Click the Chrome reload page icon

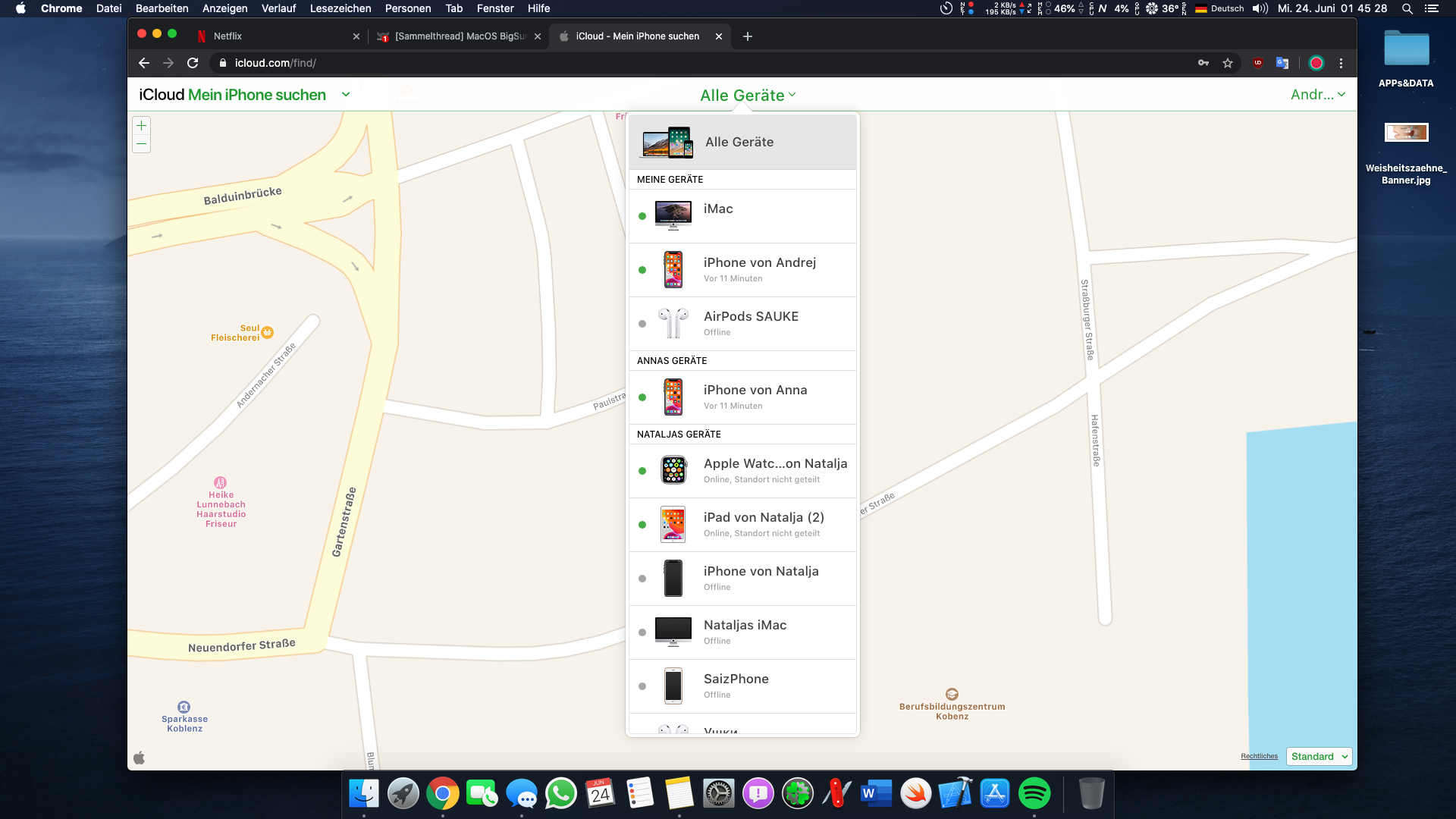[193, 63]
